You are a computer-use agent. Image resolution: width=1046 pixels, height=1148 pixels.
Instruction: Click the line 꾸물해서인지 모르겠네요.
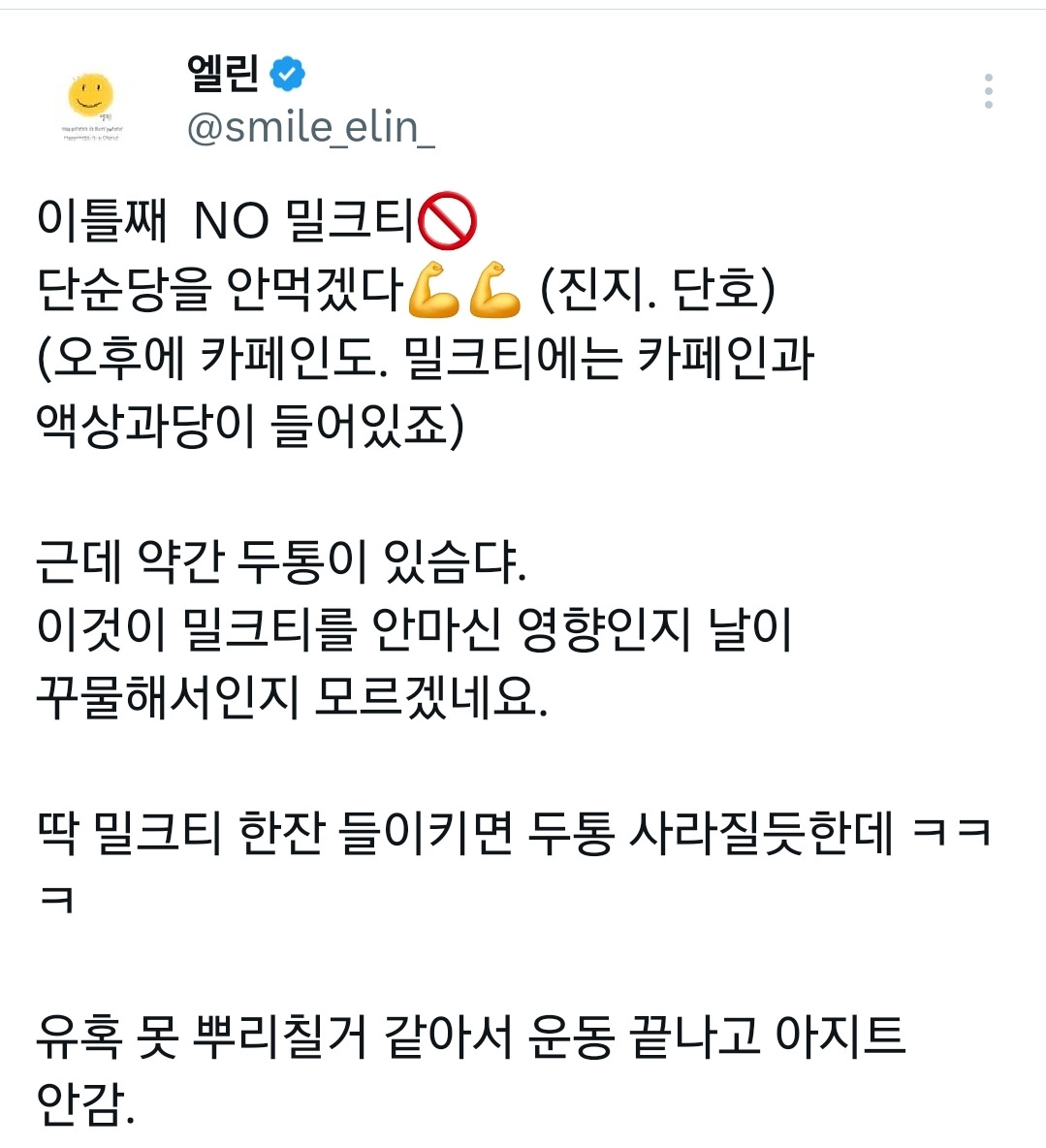(x=292, y=696)
